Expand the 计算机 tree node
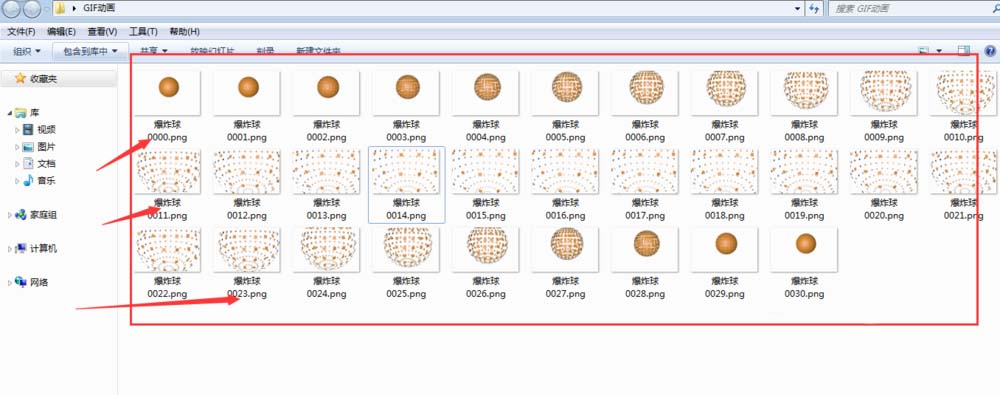1000x395 pixels. (10, 248)
